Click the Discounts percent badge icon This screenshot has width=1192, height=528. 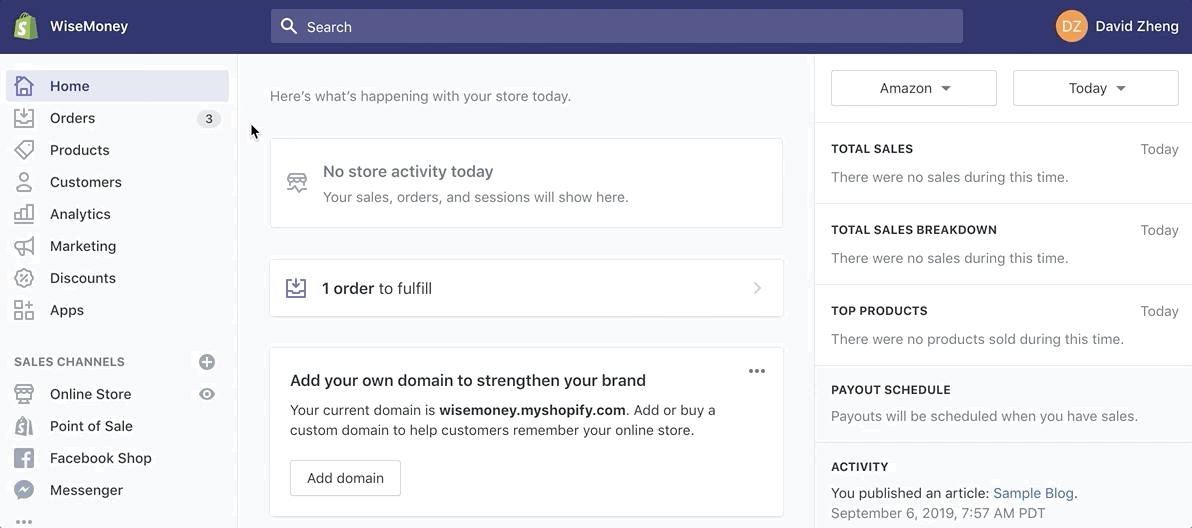tap(24, 277)
